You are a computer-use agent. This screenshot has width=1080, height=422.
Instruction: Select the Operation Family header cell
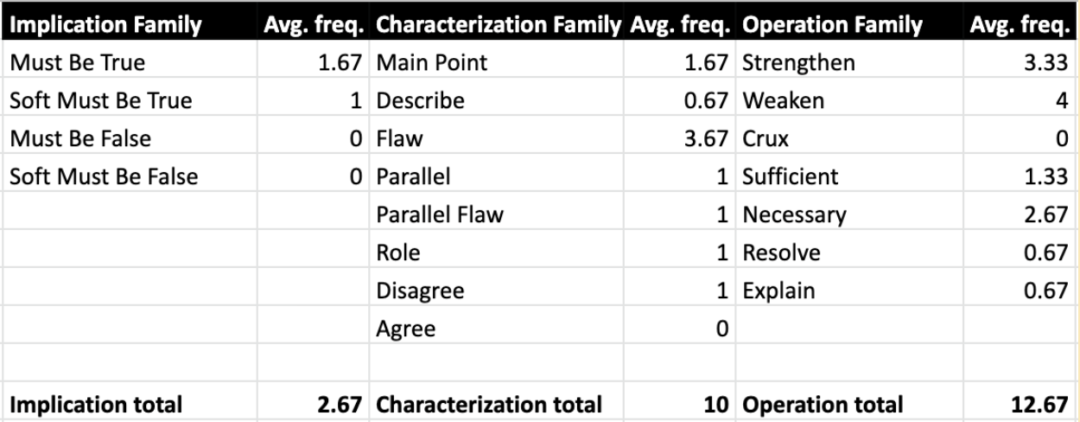(832, 25)
